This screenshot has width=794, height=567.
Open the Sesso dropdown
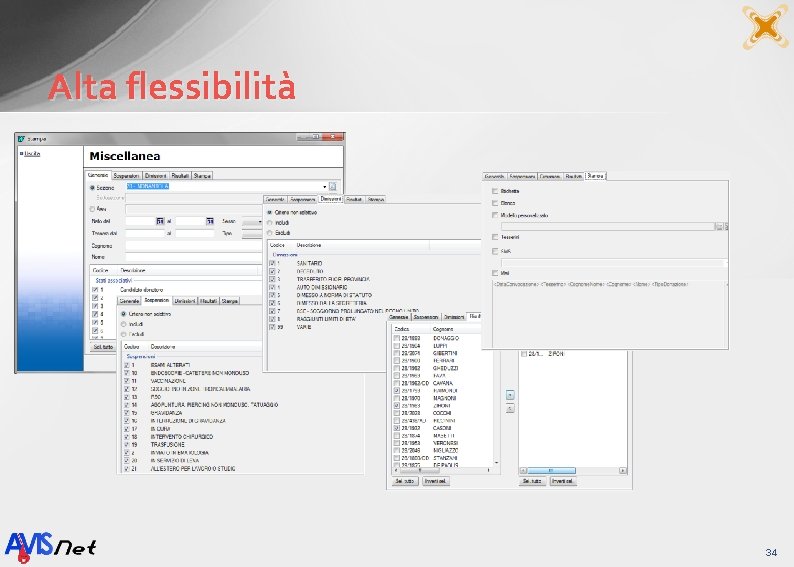(x=252, y=221)
